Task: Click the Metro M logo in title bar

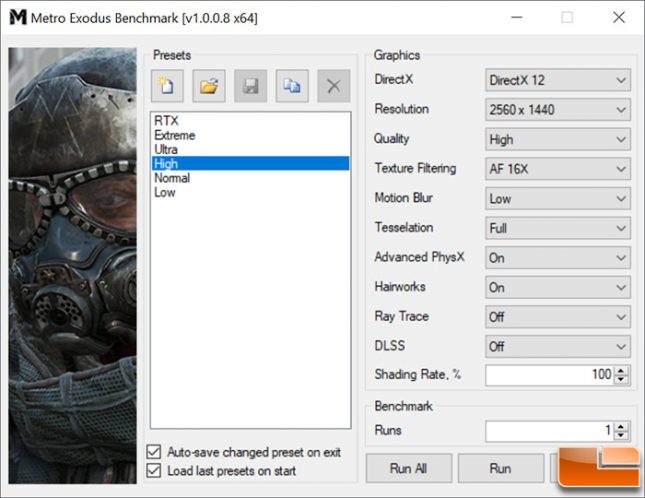Action: (x=18, y=18)
